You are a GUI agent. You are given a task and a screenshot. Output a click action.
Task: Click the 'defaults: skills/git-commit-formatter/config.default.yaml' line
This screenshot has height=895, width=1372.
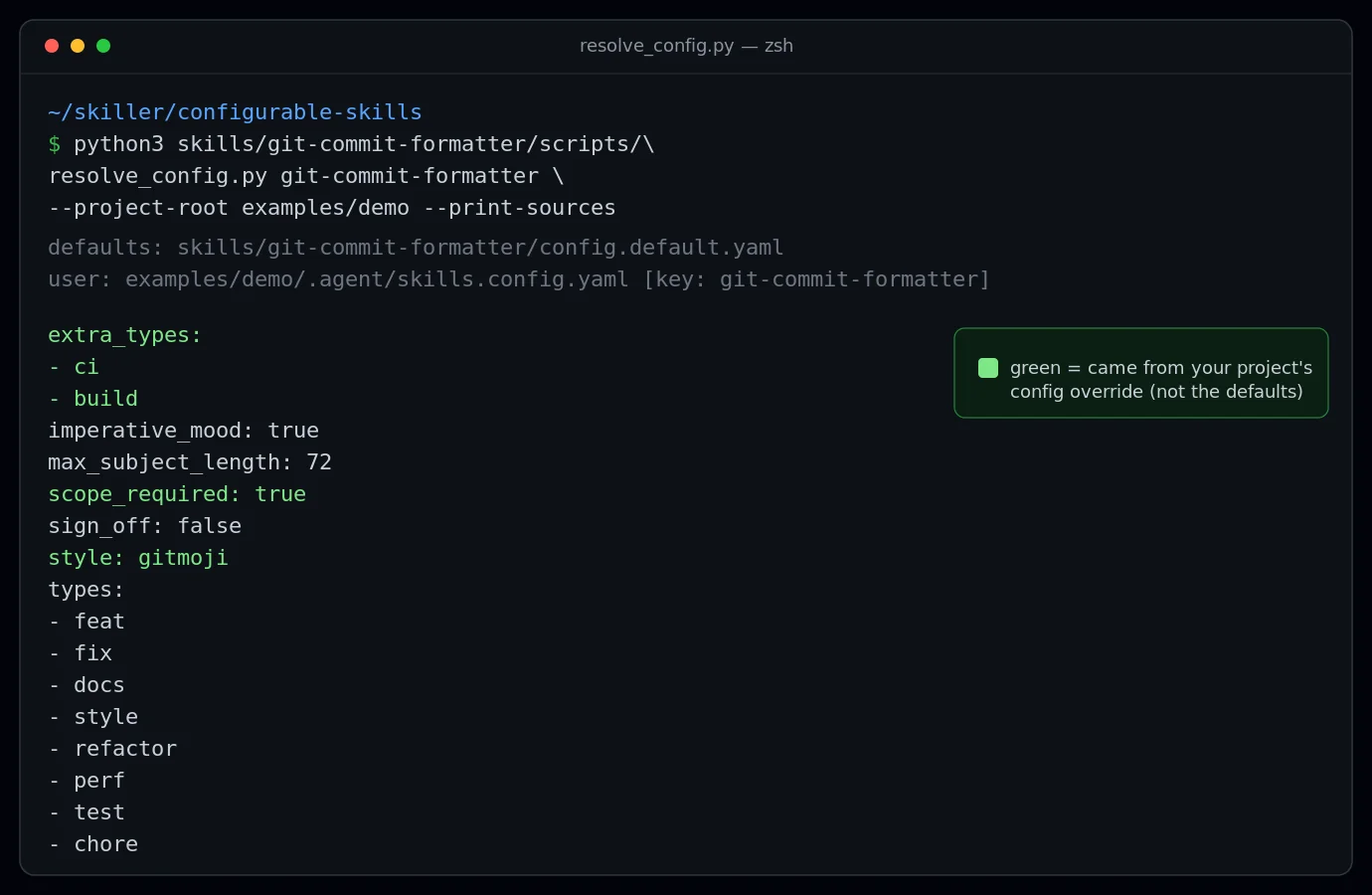(416, 248)
